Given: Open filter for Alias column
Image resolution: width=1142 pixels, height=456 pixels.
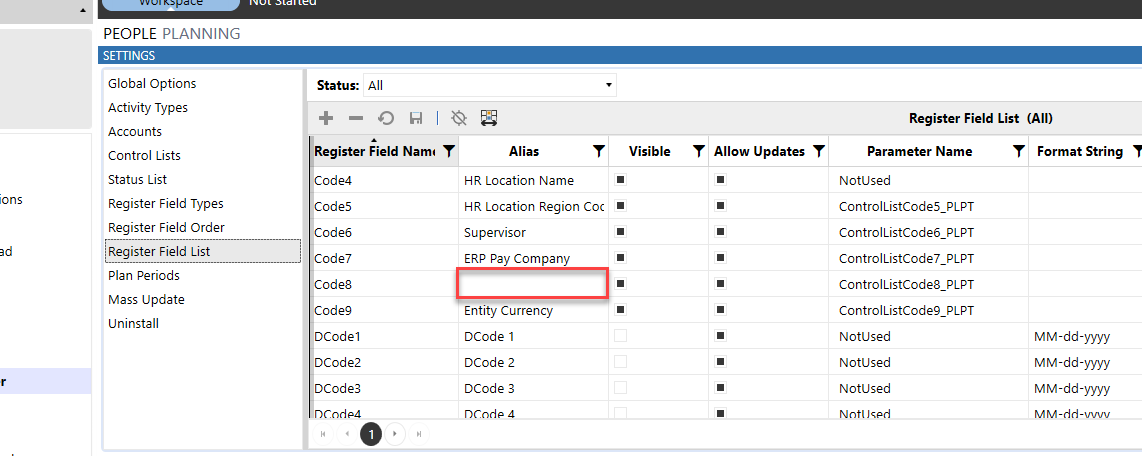Looking at the screenshot, I should [x=598, y=152].
